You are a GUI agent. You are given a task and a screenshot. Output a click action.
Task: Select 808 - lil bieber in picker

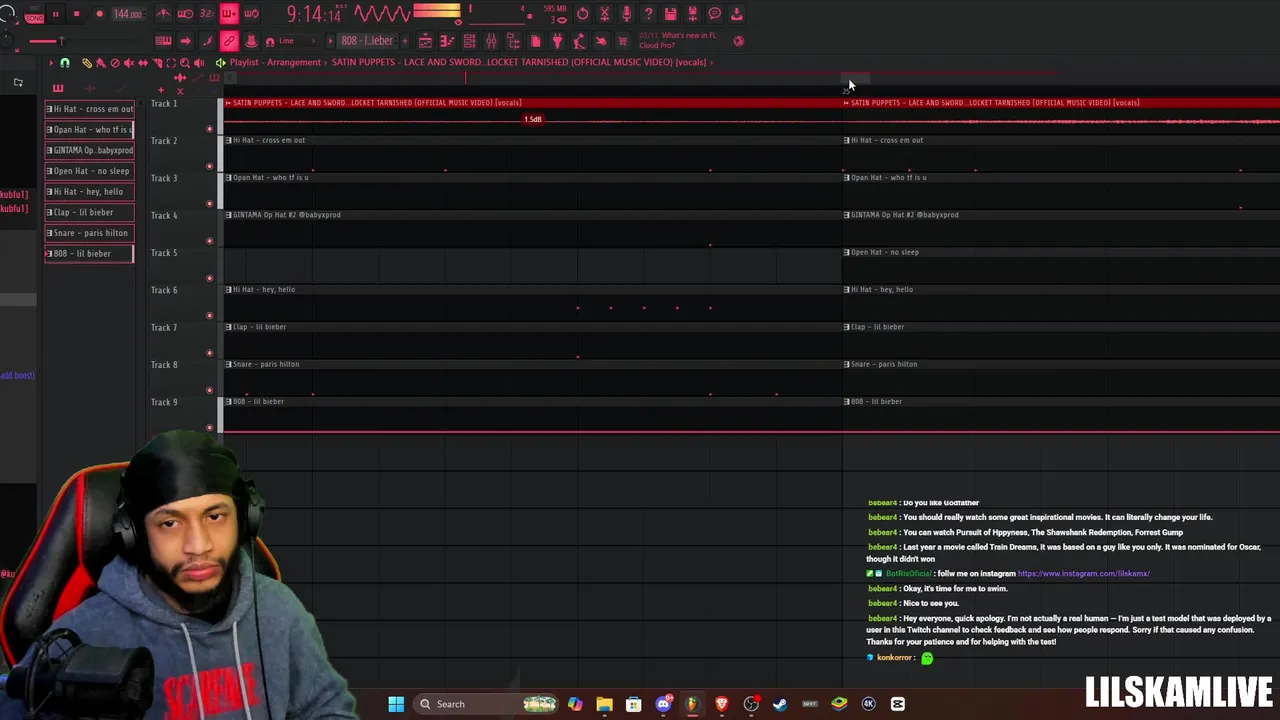(x=90, y=254)
